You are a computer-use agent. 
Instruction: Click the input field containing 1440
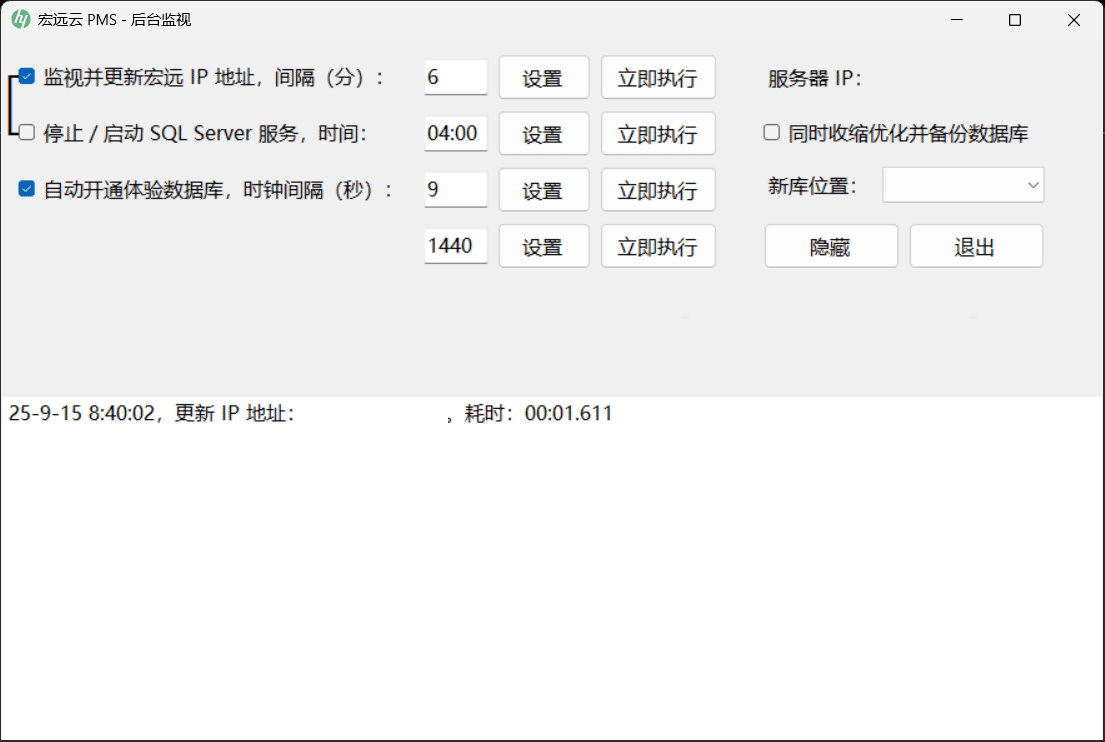[x=455, y=245]
